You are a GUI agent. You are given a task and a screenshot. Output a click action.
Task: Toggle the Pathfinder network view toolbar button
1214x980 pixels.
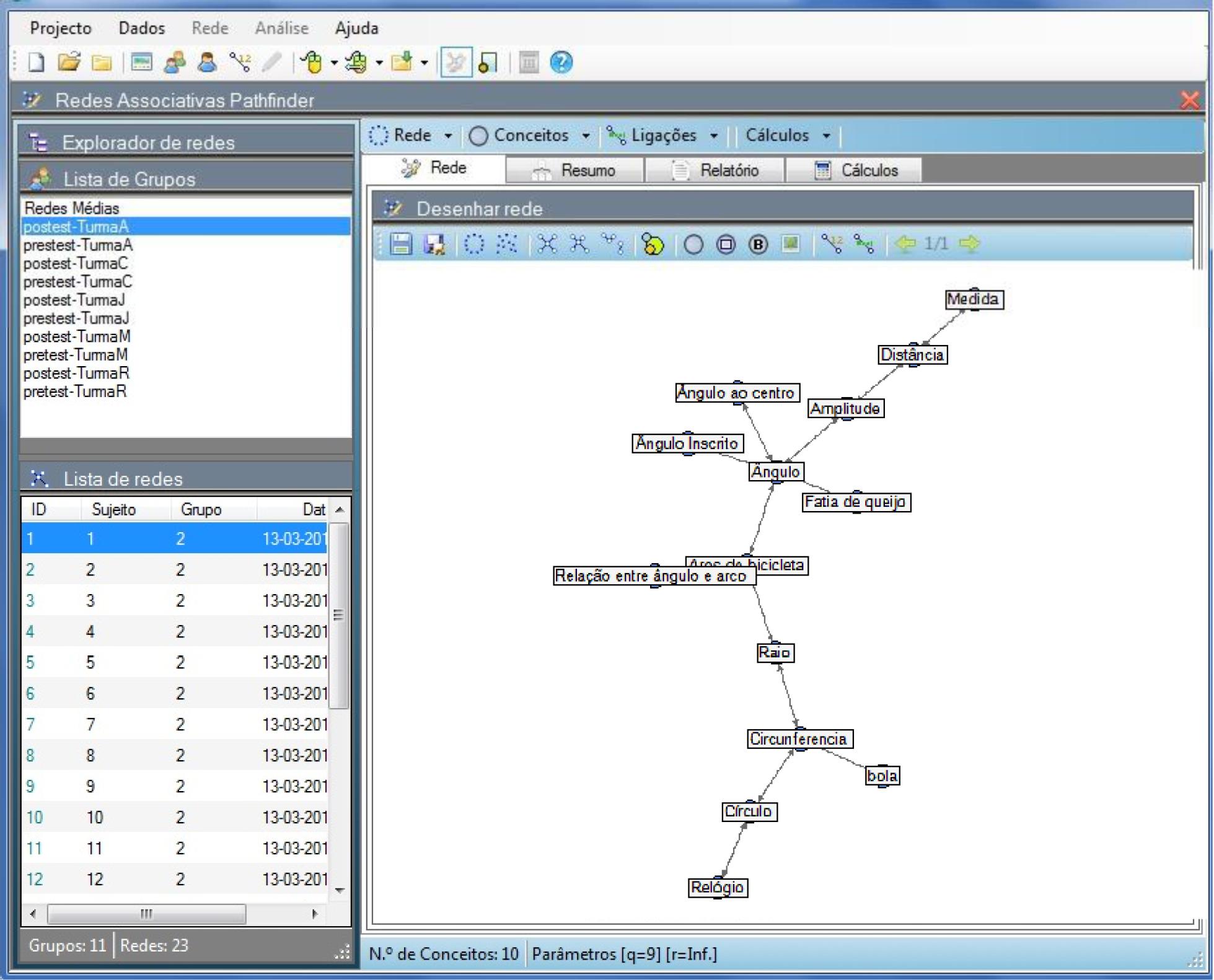(455, 63)
